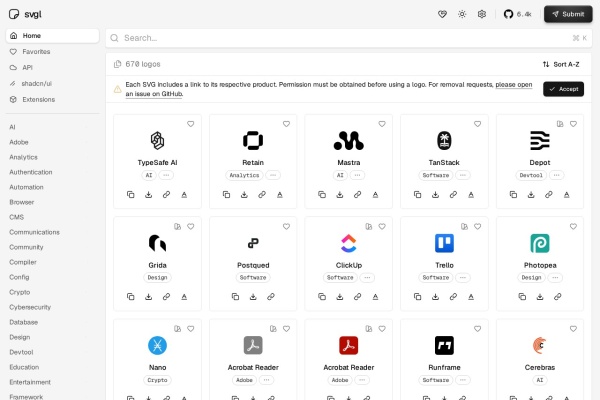Open the API page in sidebar
Image resolution: width=600 pixels, height=400 pixels.
click(x=52, y=67)
